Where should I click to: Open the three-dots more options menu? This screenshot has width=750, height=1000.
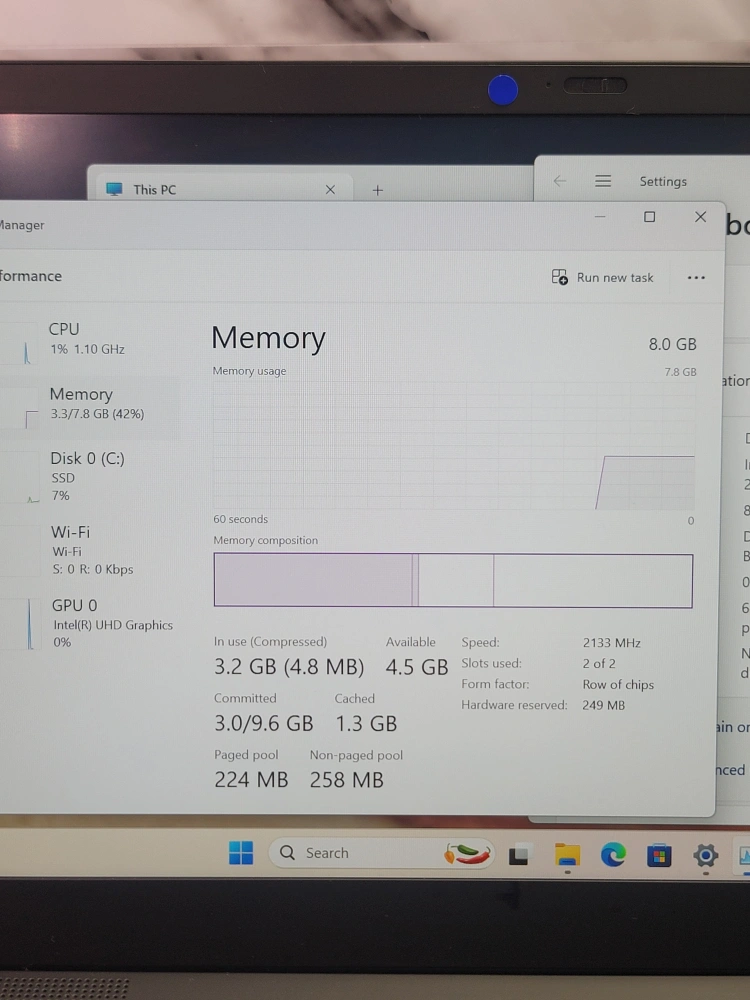click(x=696, y=278)
